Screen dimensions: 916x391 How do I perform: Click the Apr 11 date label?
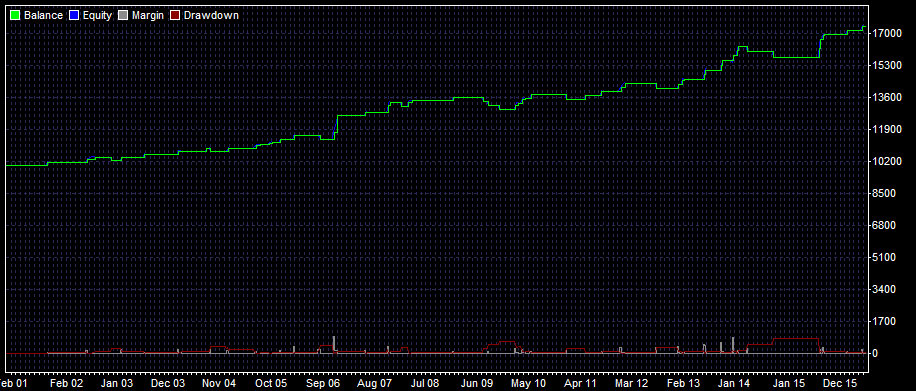tap(581, 383)
